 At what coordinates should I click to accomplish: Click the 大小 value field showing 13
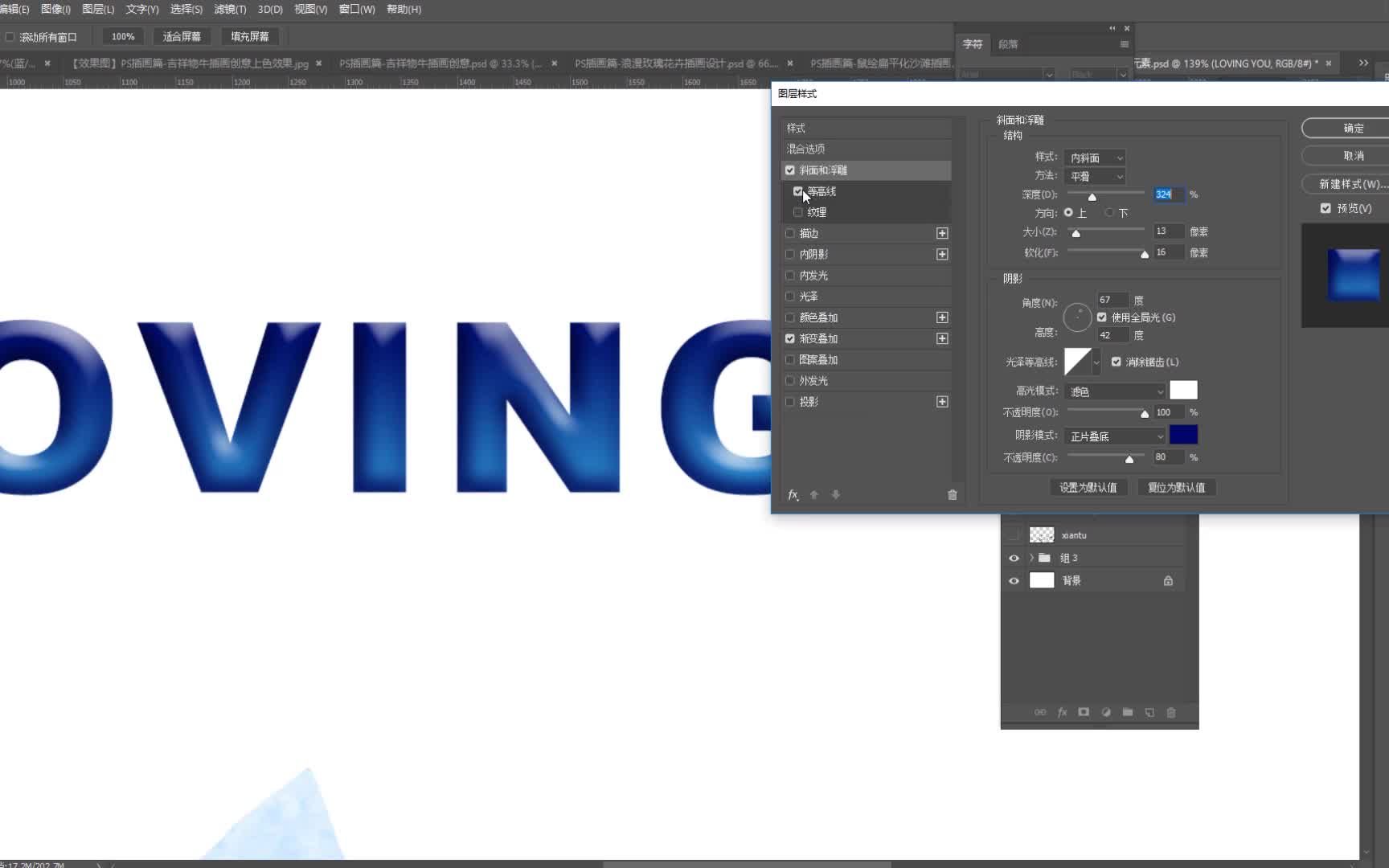click(x=1167, y=231)
